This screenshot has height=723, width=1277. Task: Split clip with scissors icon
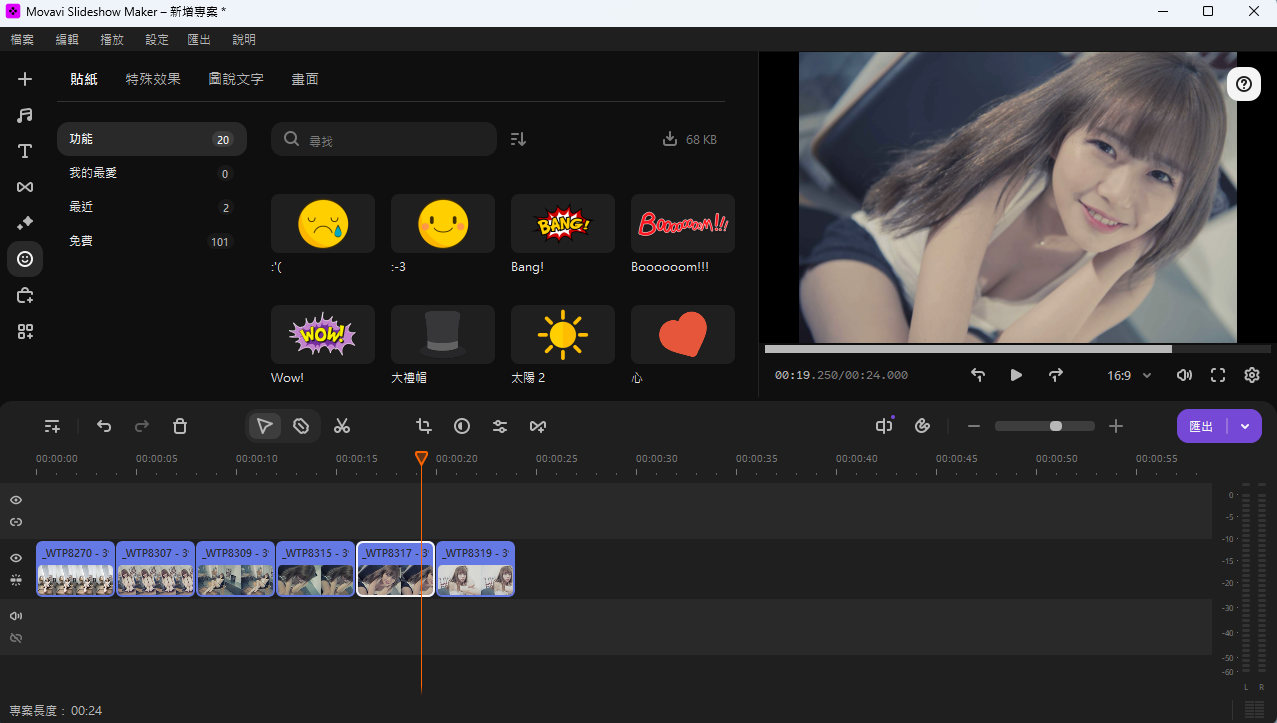(342, 426)
